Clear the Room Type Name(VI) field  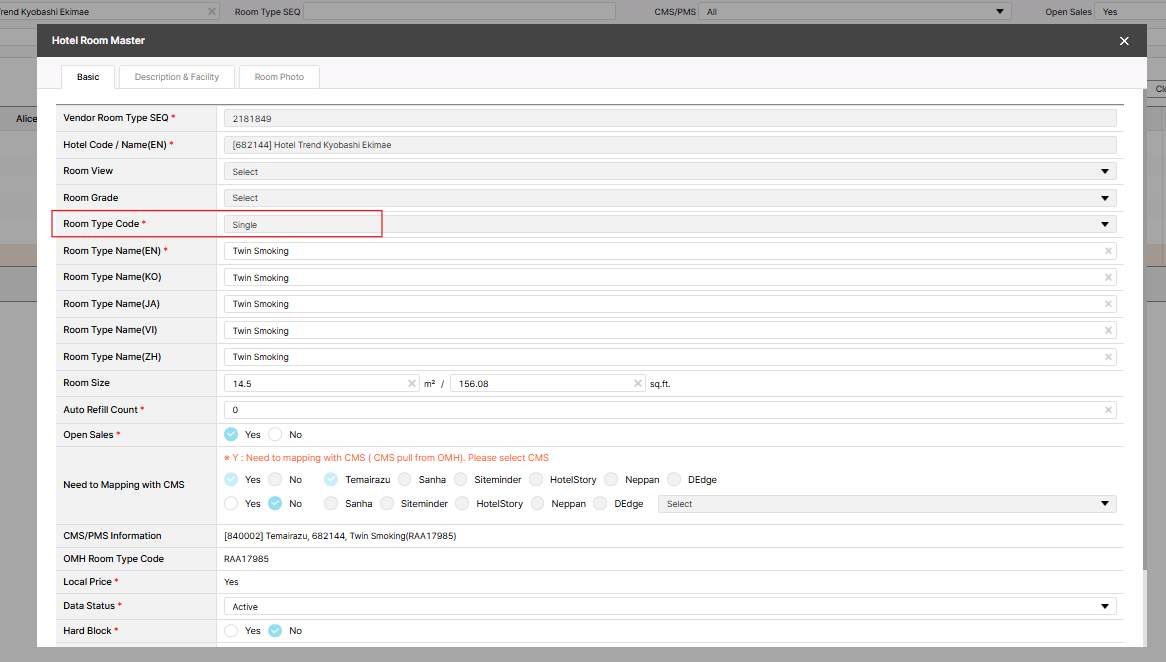(1108, 331)
